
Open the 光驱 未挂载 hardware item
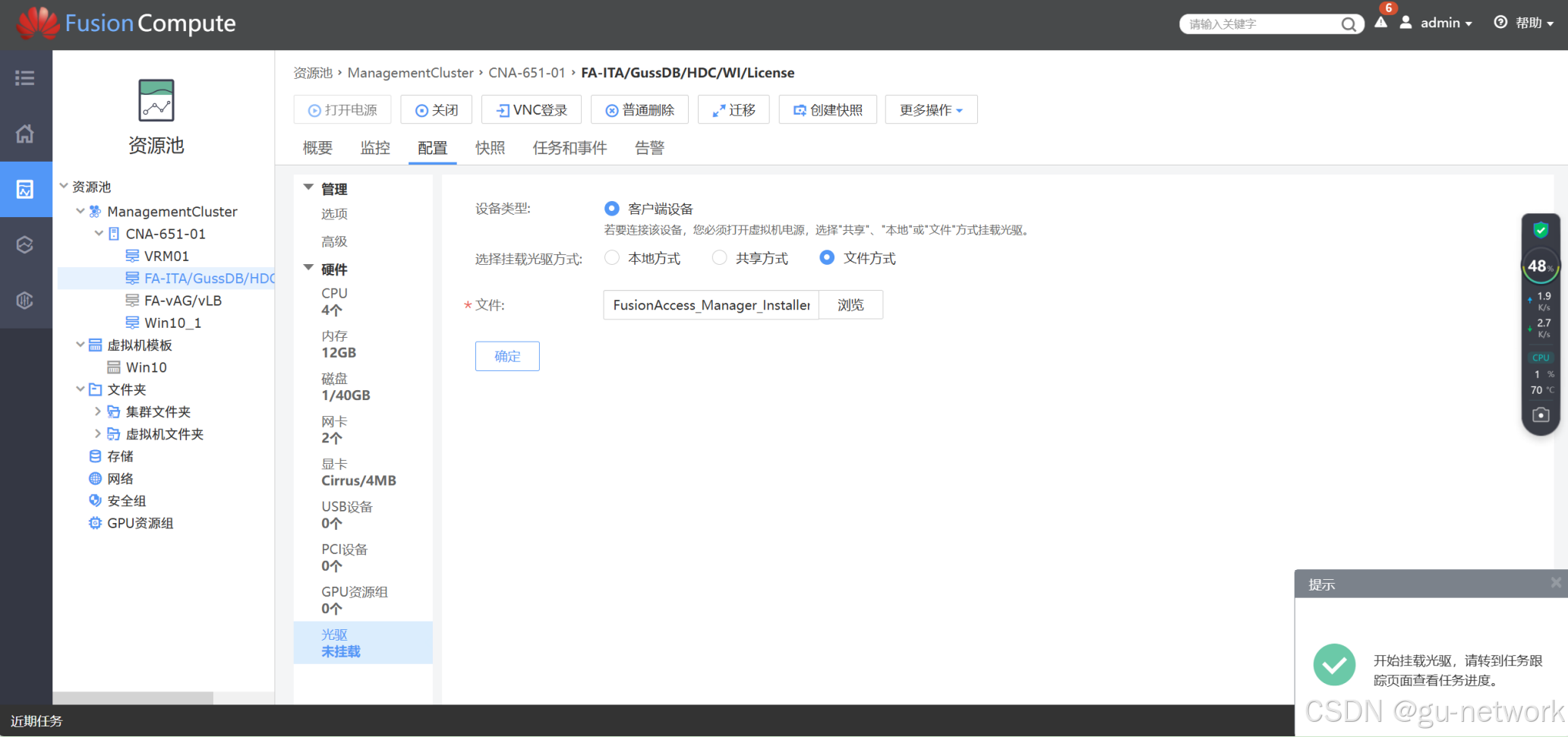tap(363, 642)
